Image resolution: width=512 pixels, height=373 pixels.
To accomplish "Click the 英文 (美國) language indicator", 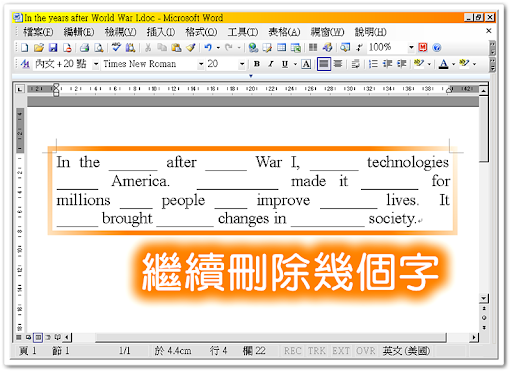I will (406, 351).
